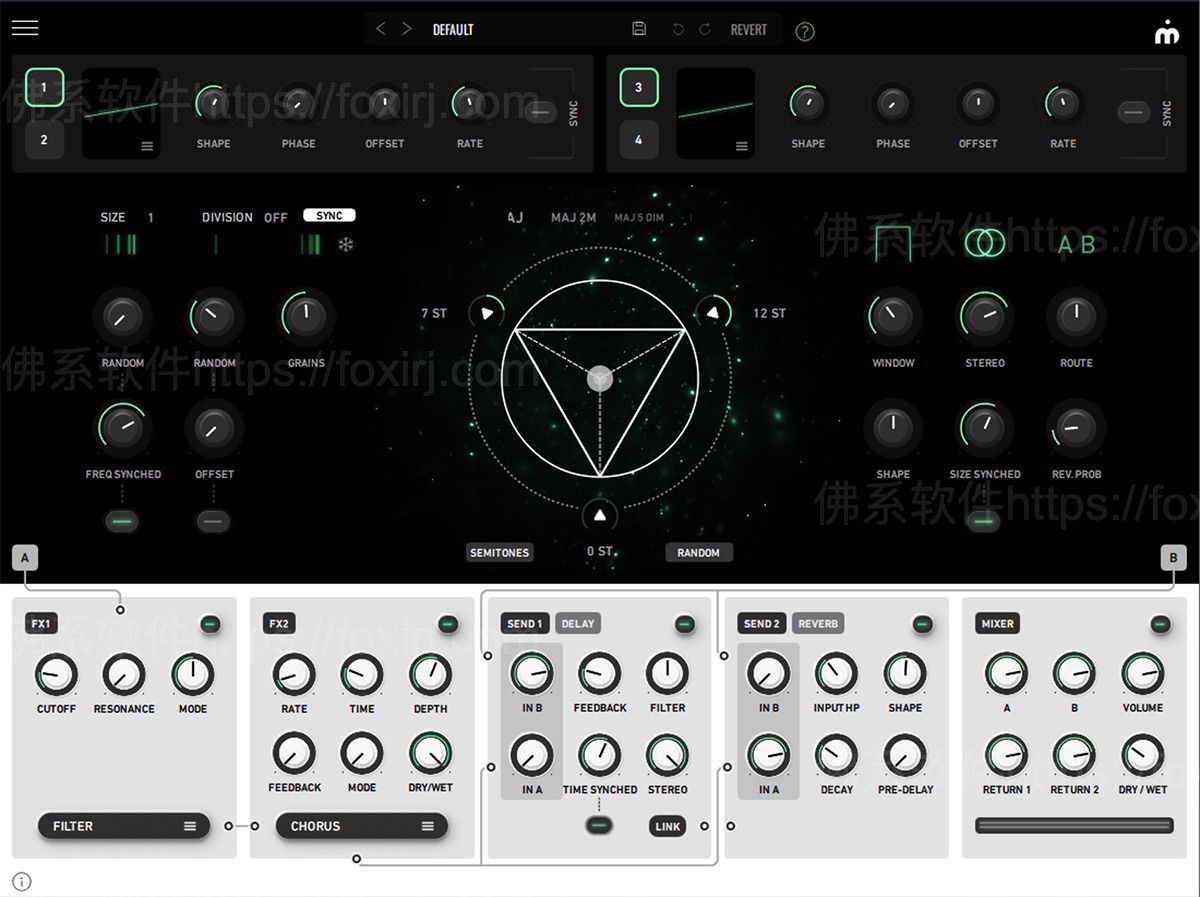Click the help question mark icon

tap(805, 31)
